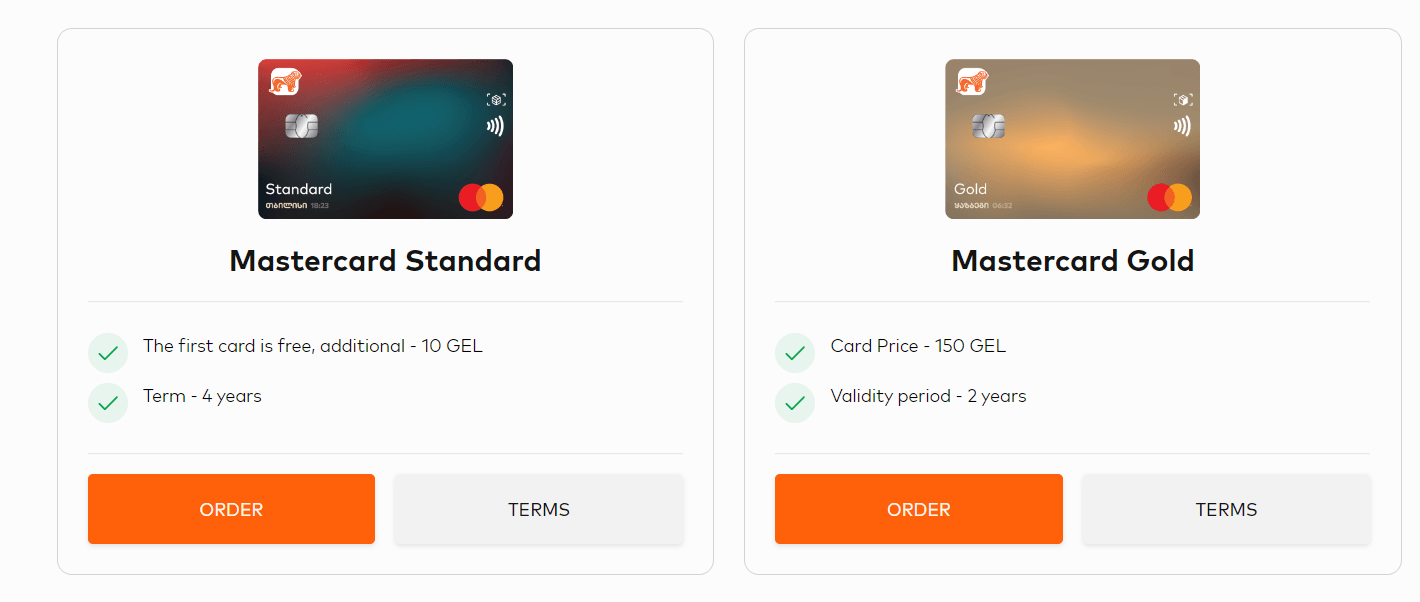1420x602 pixels.
Task: Open Terms for Mastercard Gold
Action: coord(1226,509)
